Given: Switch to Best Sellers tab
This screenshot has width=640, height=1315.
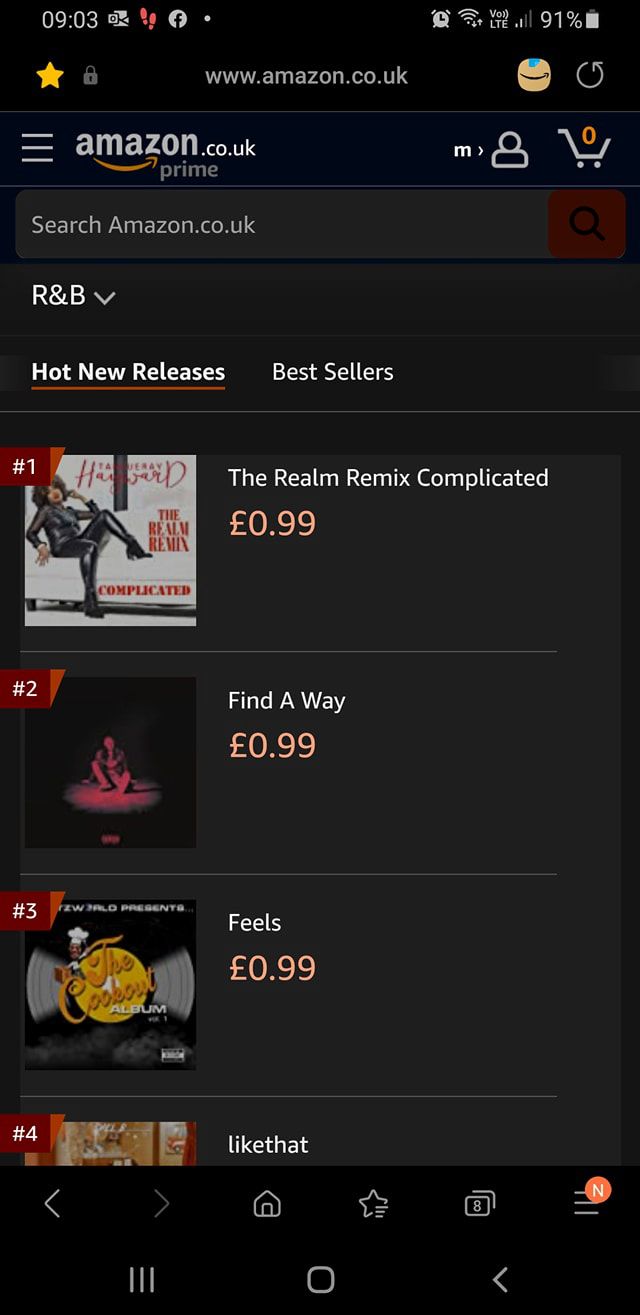Looking at the screenshot, I should click(x=333, y=372).
